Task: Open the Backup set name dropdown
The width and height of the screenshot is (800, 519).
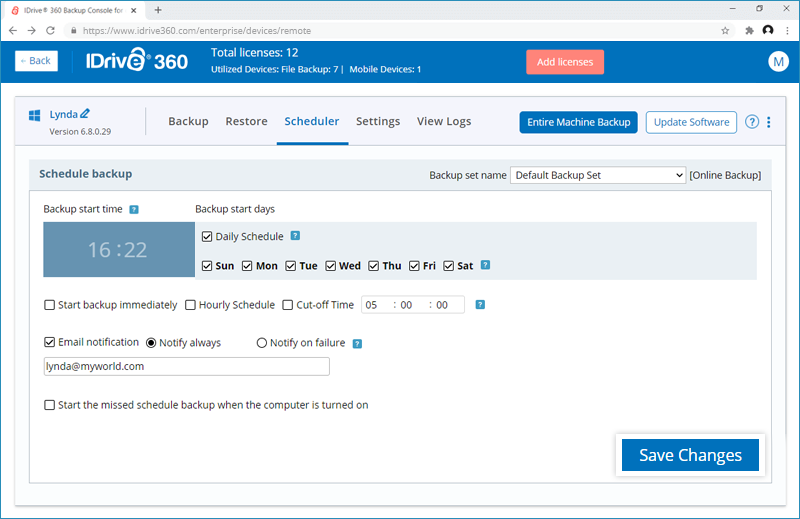Action: [597, 175]
